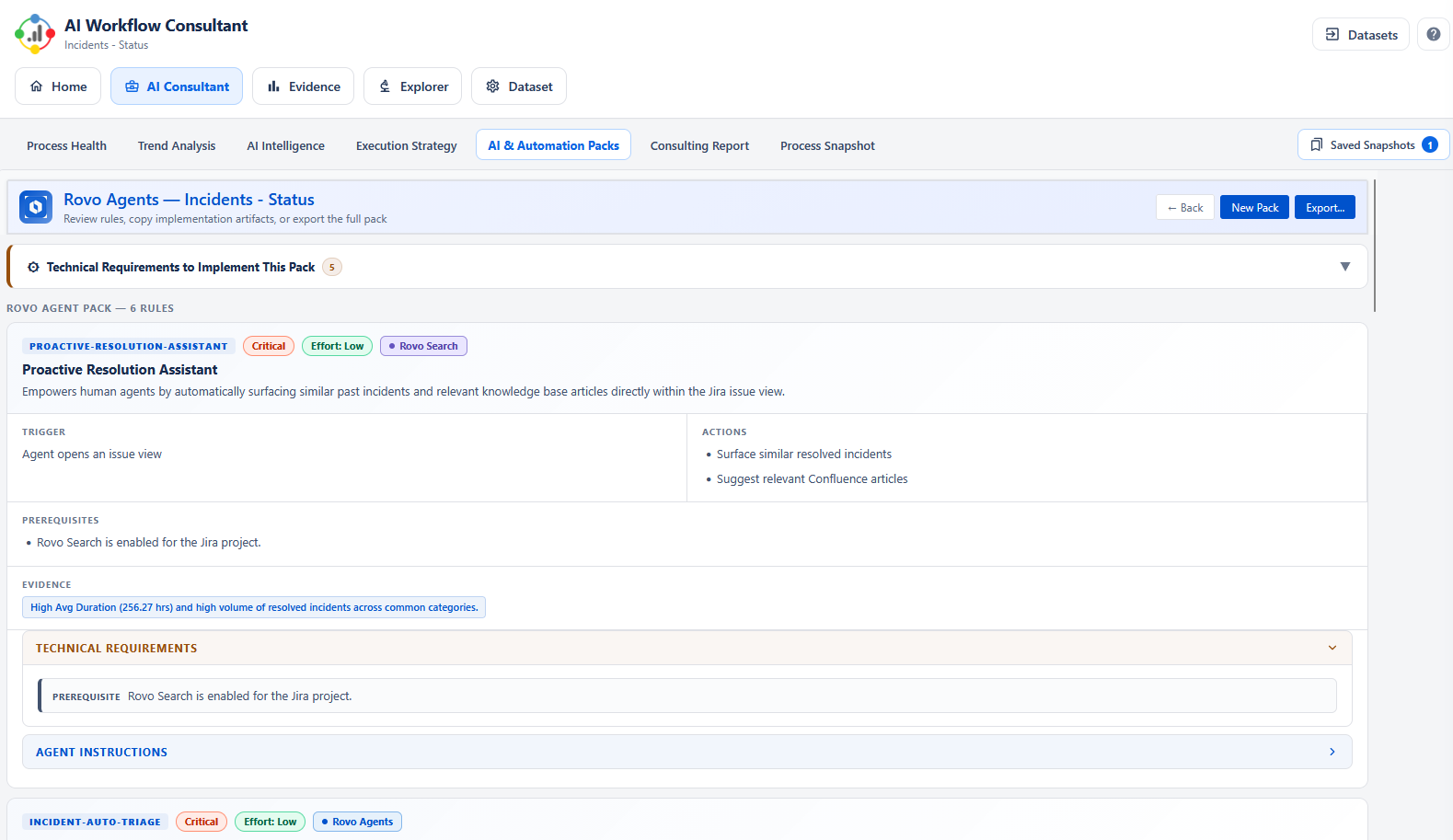Click the Export... button
This screenshot has height=840, width=1453.
coord(1324,207)
